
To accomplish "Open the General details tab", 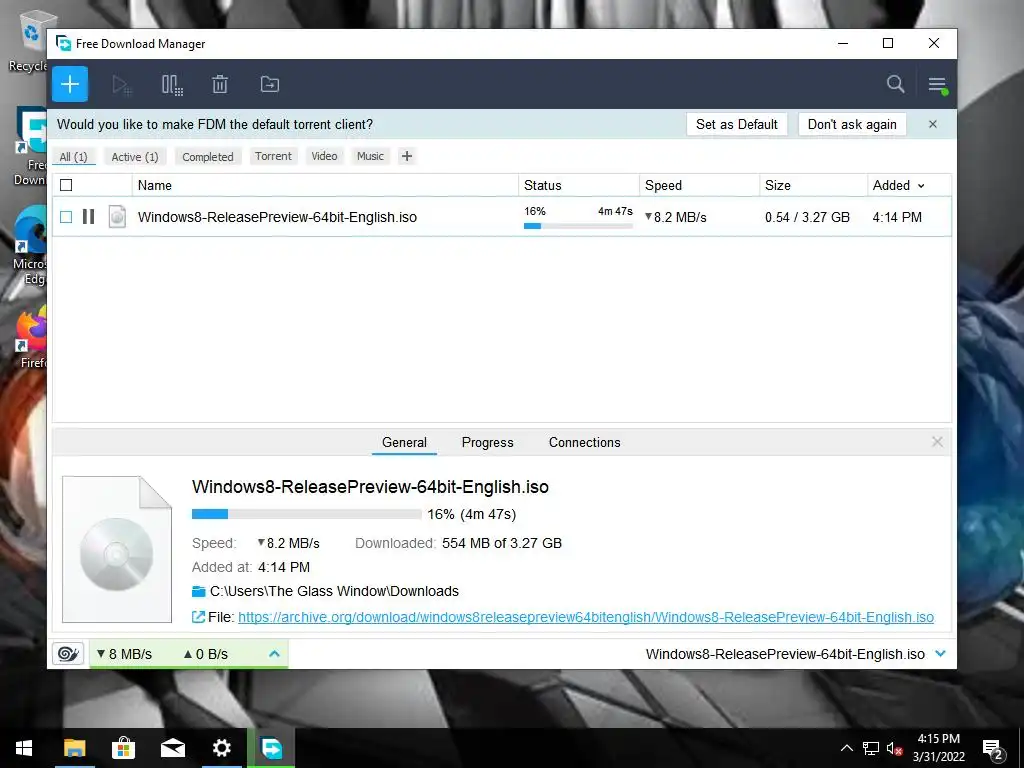I will [404, 443].
